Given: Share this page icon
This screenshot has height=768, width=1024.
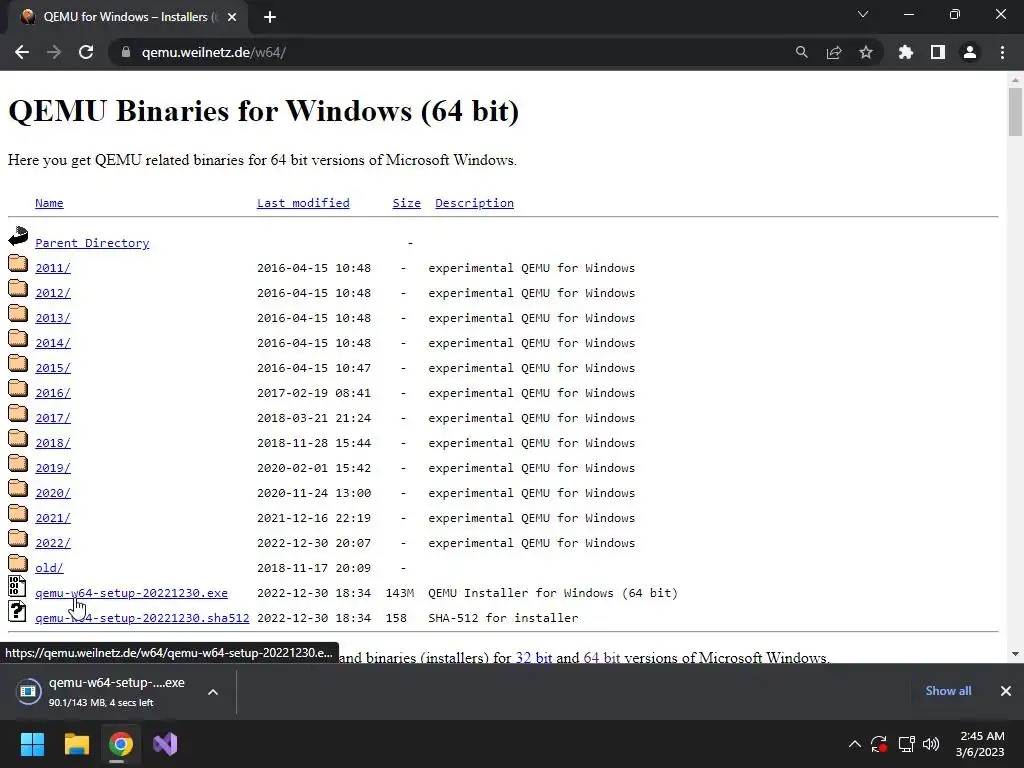Looking at the screenshot, I should click(x=834, y=52).
